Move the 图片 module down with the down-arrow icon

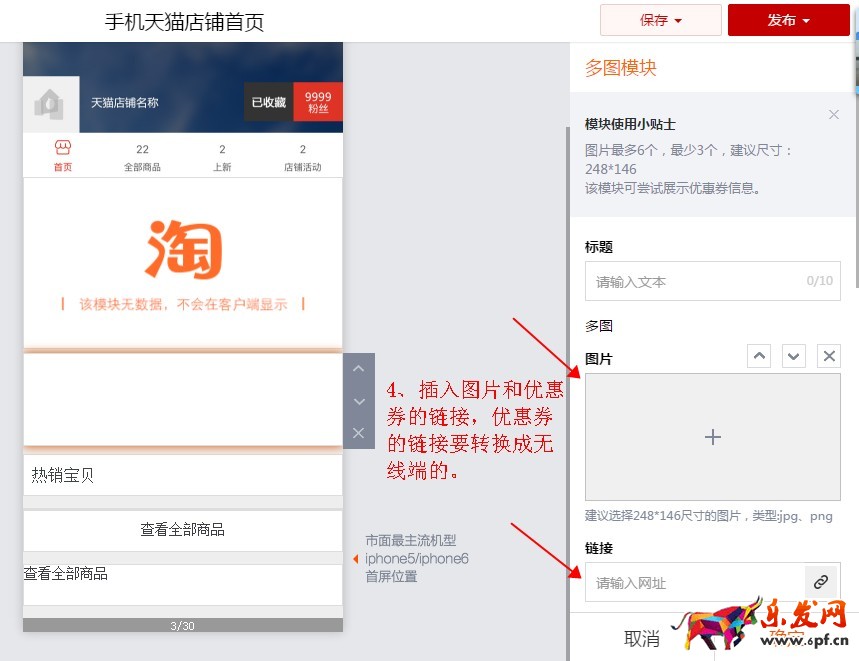click(x=793, y=355)
